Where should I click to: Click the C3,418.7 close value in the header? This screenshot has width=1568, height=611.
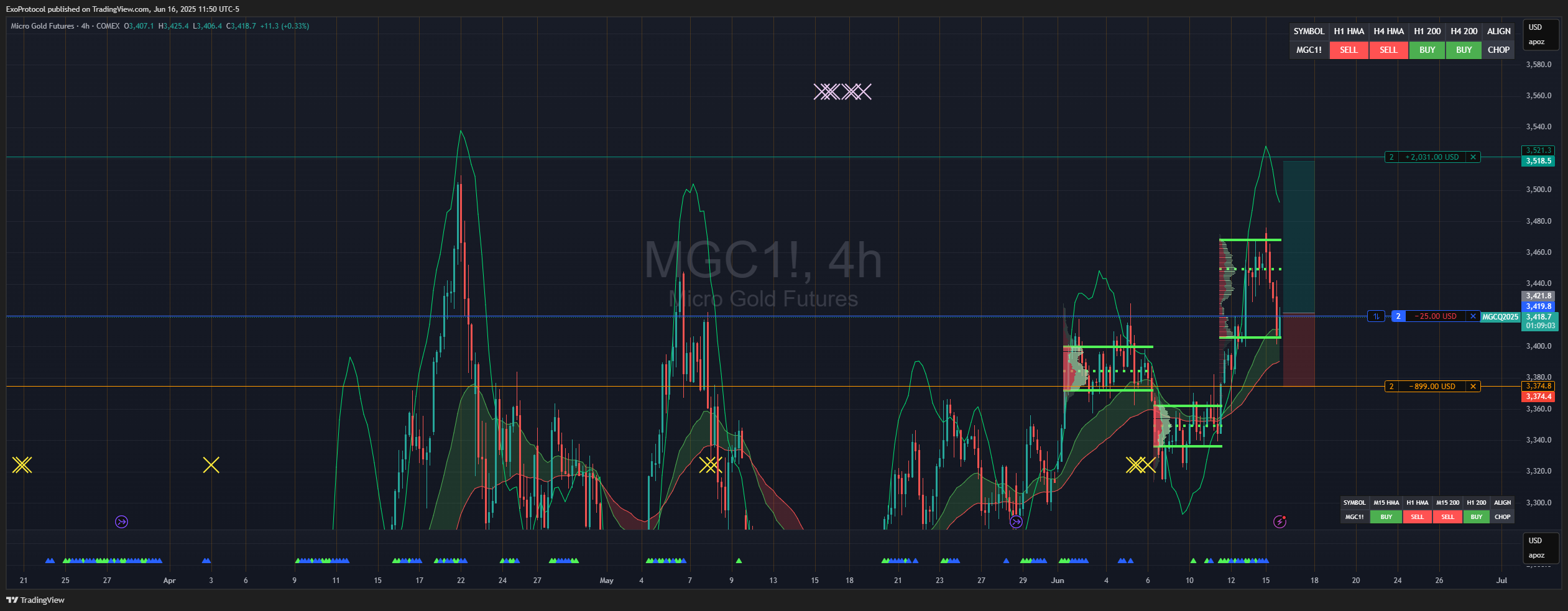tap(241, 26)
